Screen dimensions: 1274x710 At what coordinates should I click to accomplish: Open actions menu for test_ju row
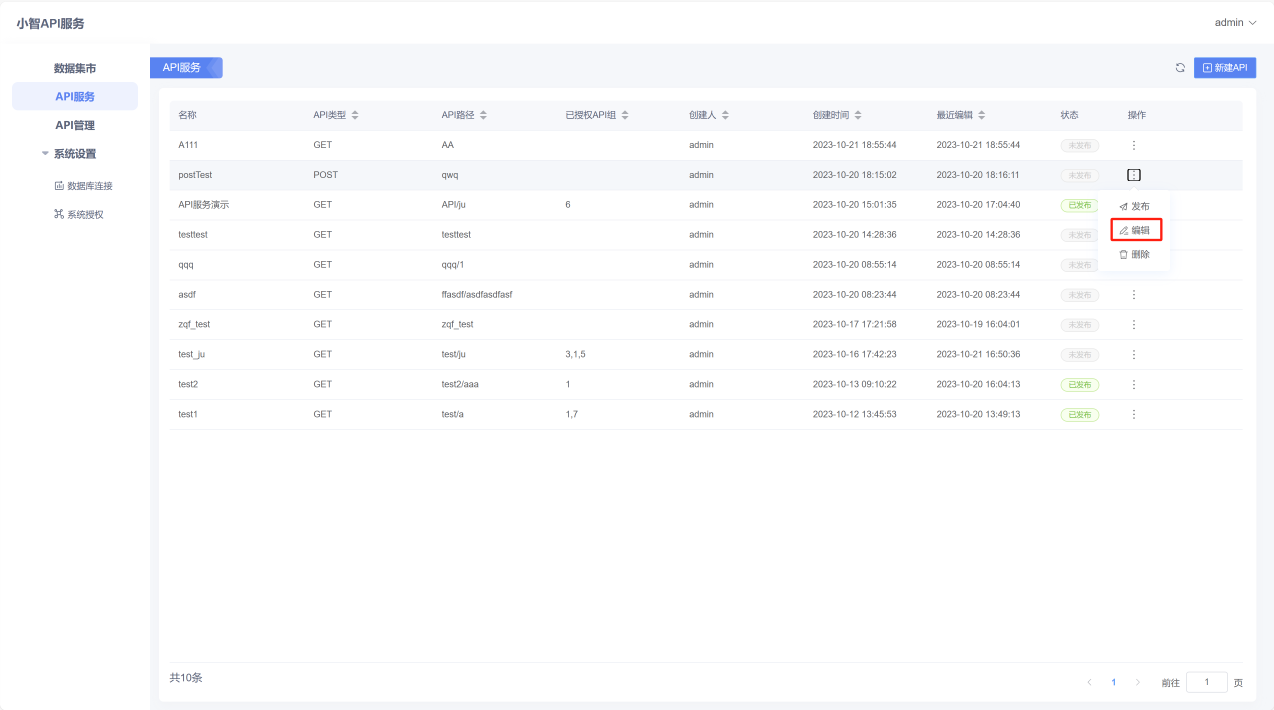pyautogui.click(x=1133, y=355)
